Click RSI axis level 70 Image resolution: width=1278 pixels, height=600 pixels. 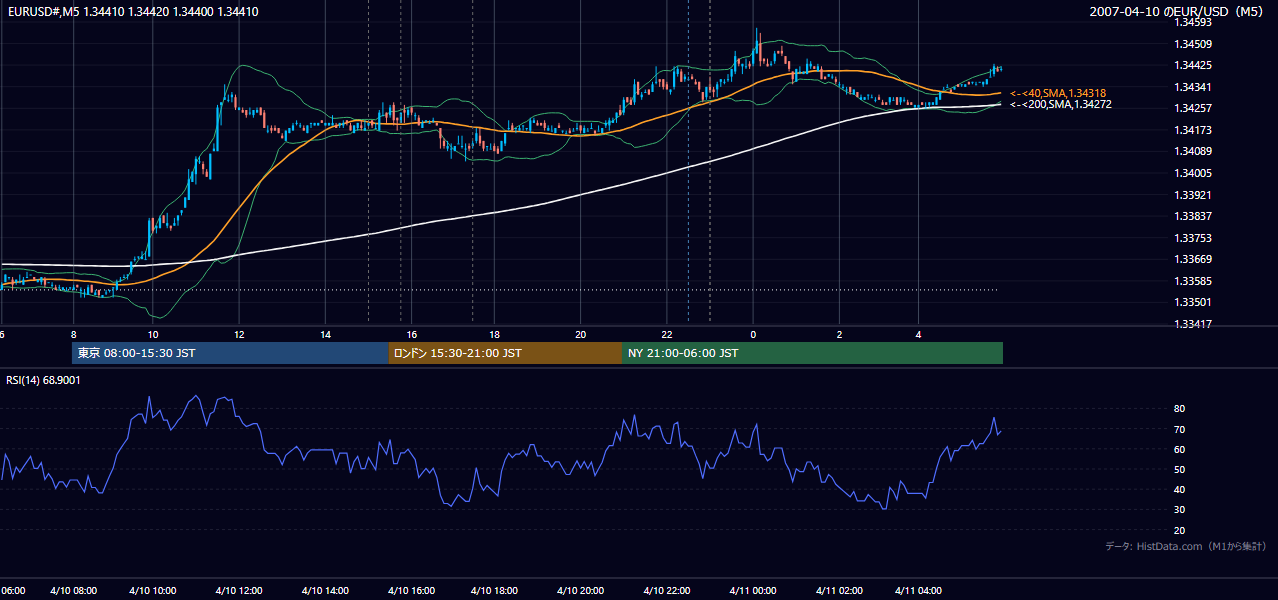coord(1180,429)
